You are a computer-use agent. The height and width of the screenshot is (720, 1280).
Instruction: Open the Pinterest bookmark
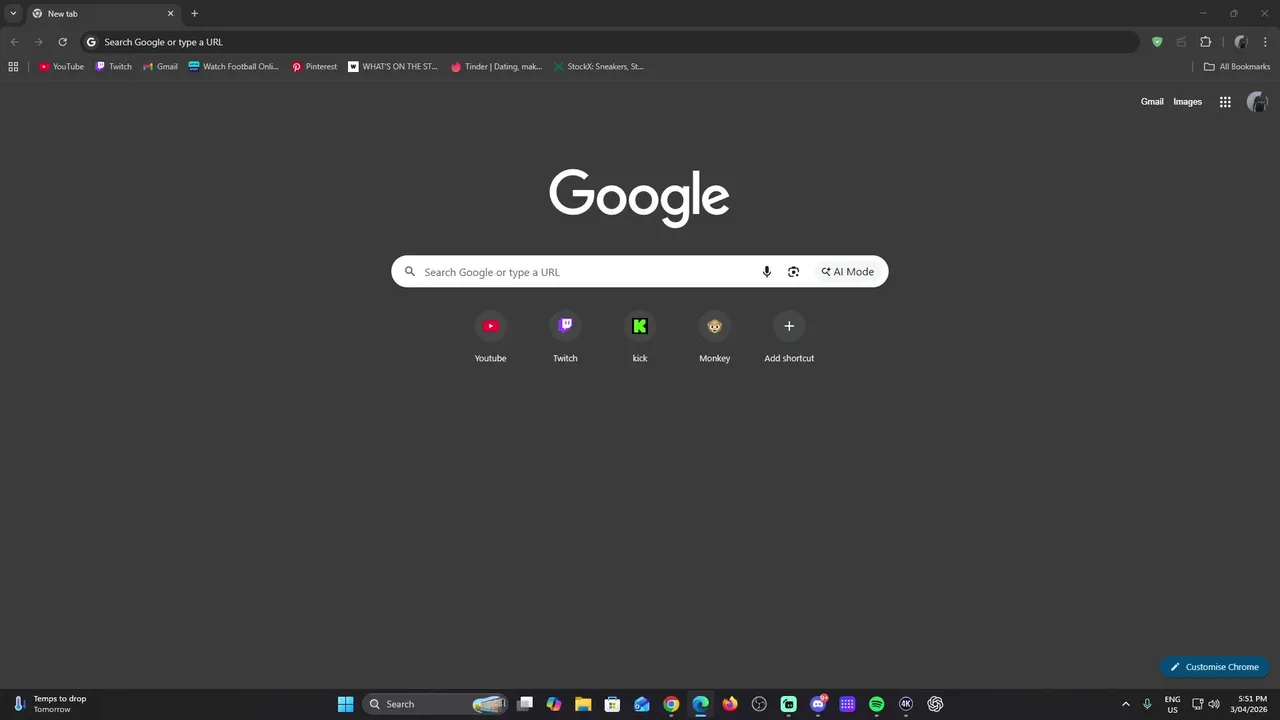[x=314, y=67]
